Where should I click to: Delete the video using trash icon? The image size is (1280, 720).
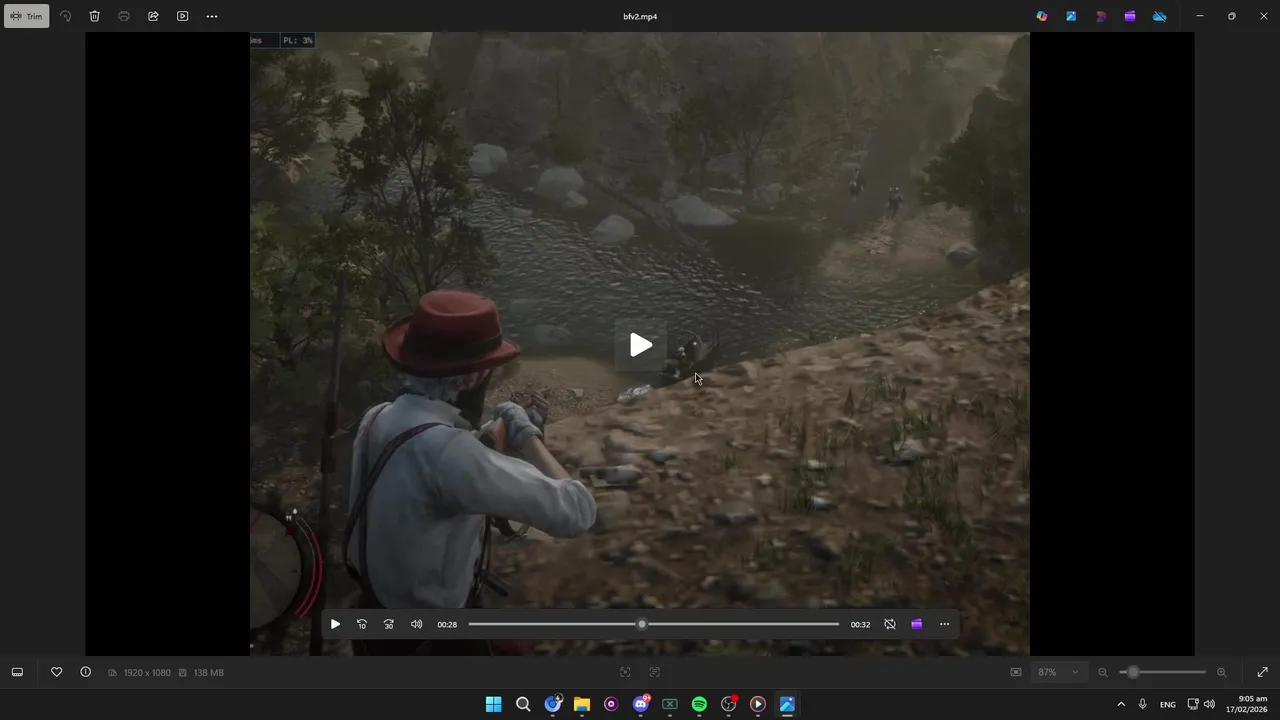click(94, 16)
